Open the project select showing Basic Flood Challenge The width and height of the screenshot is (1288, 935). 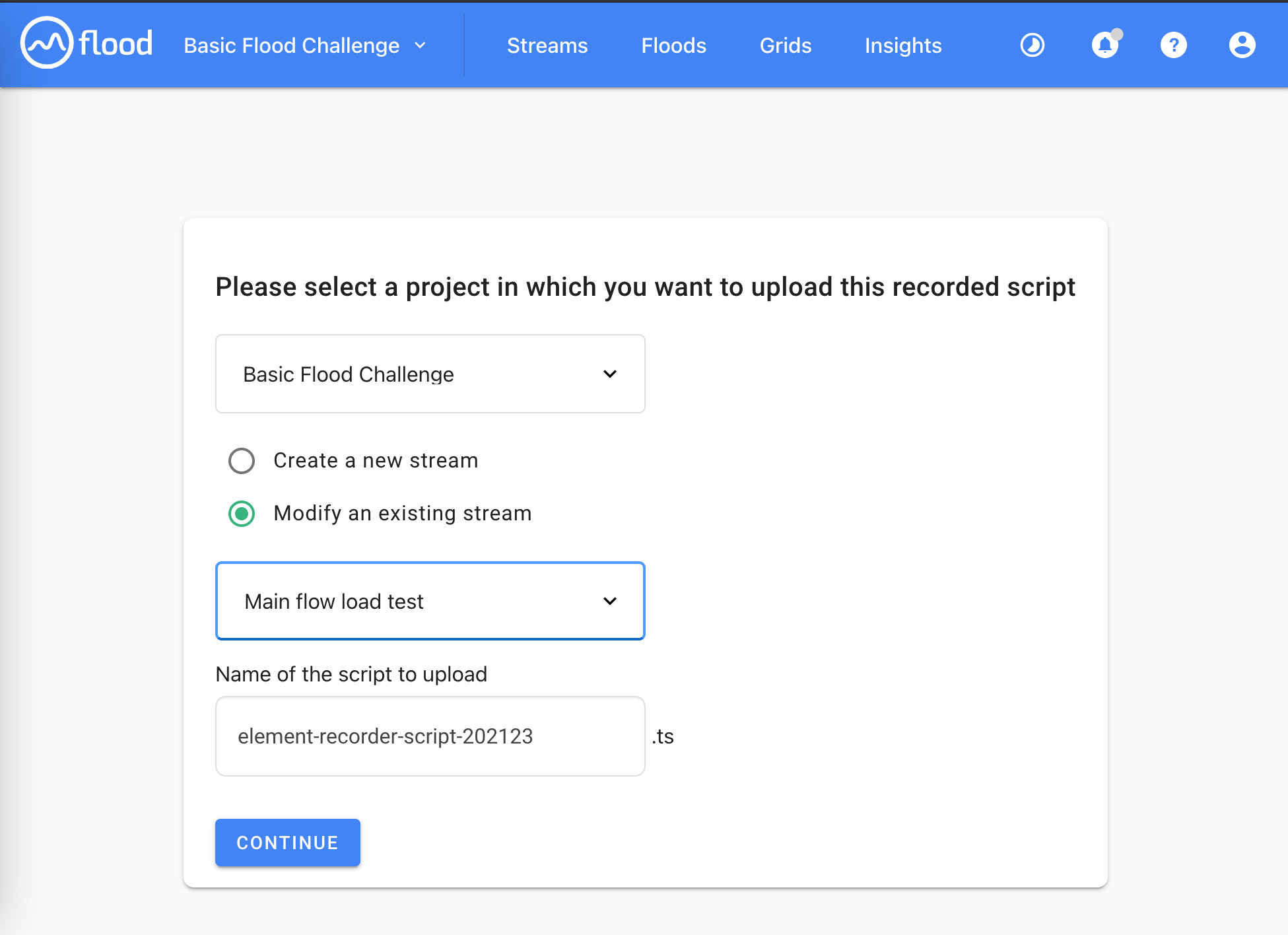(x=430, y=374)
